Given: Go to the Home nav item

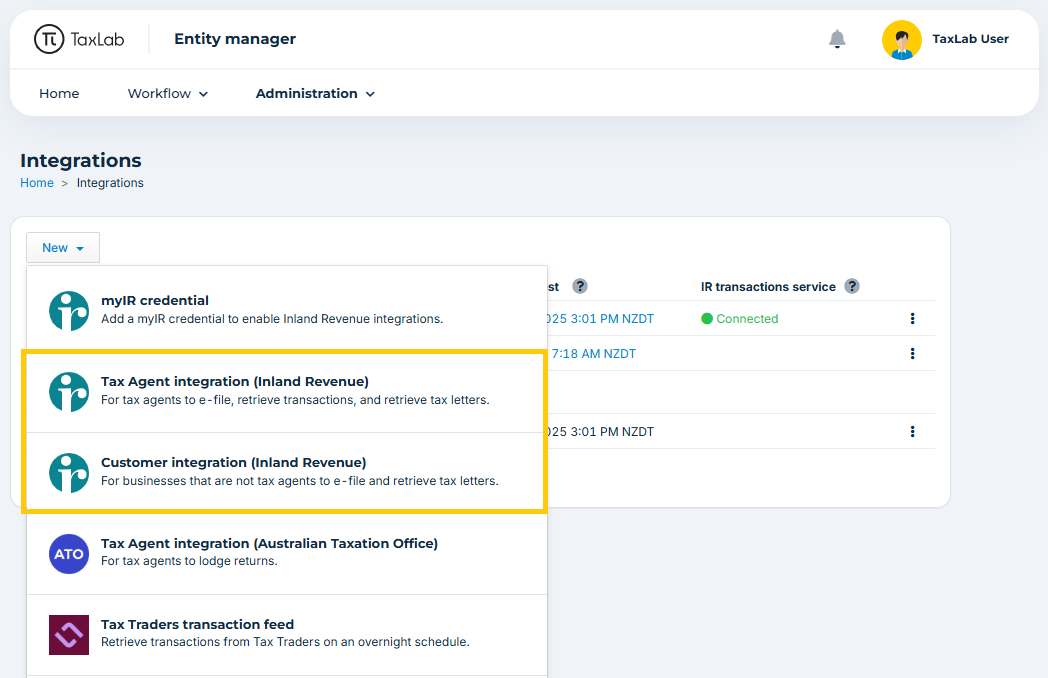Looking at the screenshot, I should point(59,94).
